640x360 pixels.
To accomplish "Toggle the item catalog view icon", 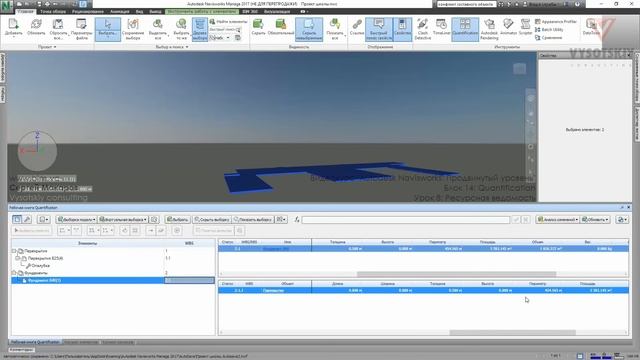I will pyautogui.click(x=17, y=220).
